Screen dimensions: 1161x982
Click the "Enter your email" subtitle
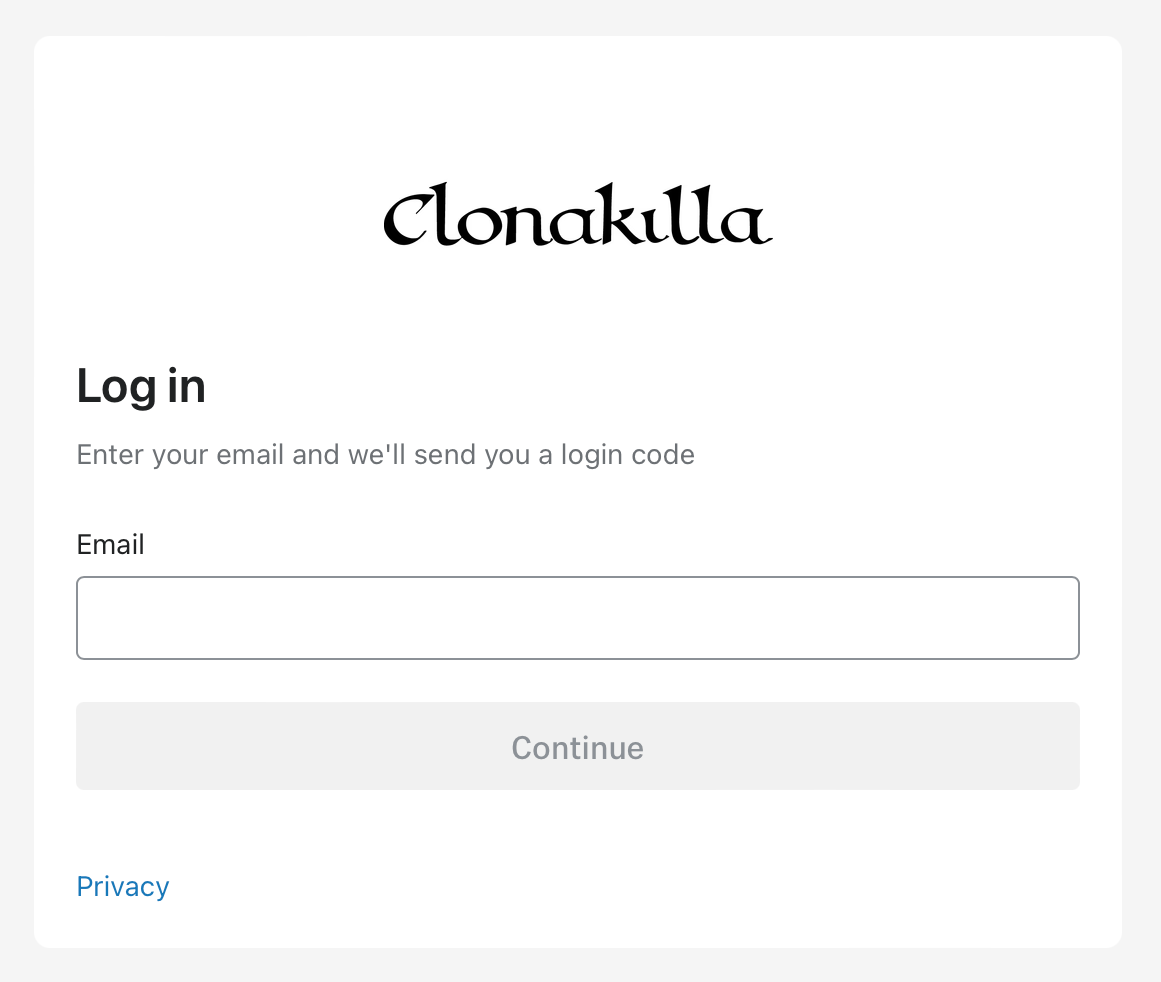[x=385, y=456]
